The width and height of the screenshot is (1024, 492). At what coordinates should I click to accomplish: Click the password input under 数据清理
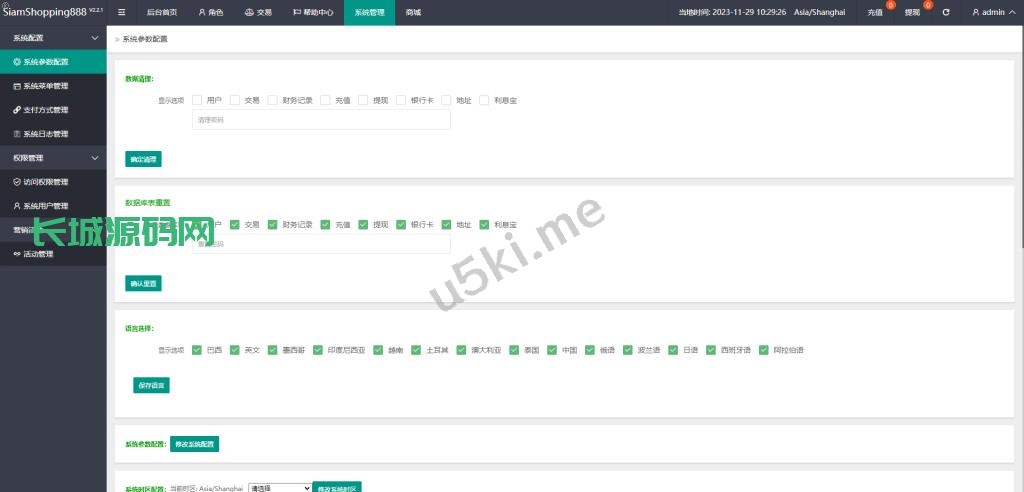(321, 120)
